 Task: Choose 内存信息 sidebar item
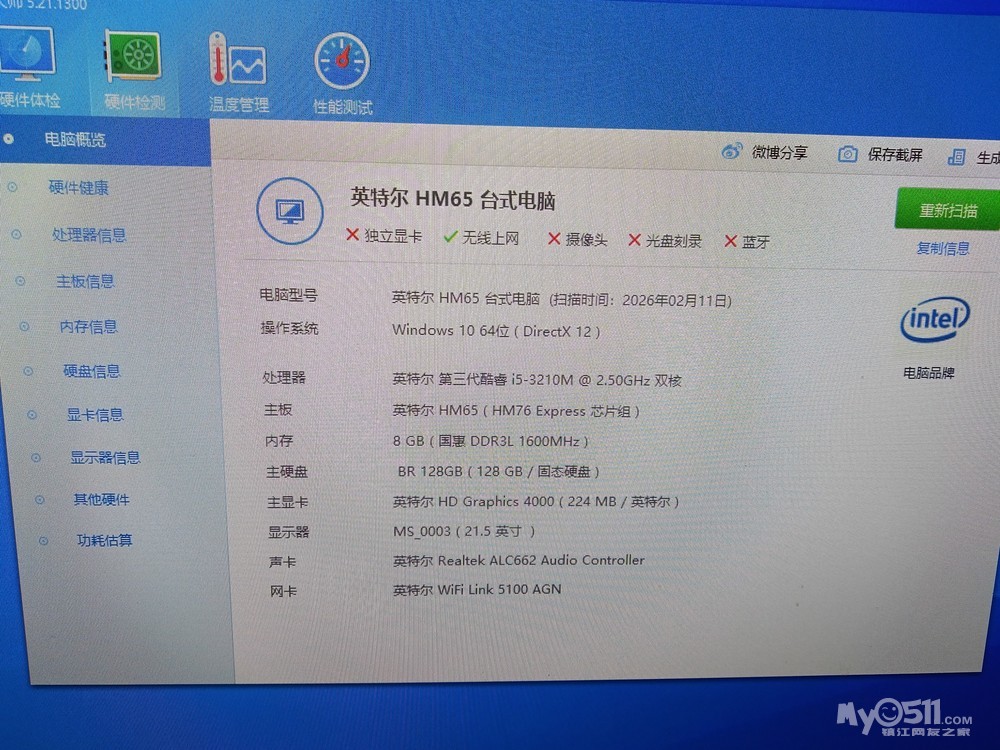click(88, 326)
